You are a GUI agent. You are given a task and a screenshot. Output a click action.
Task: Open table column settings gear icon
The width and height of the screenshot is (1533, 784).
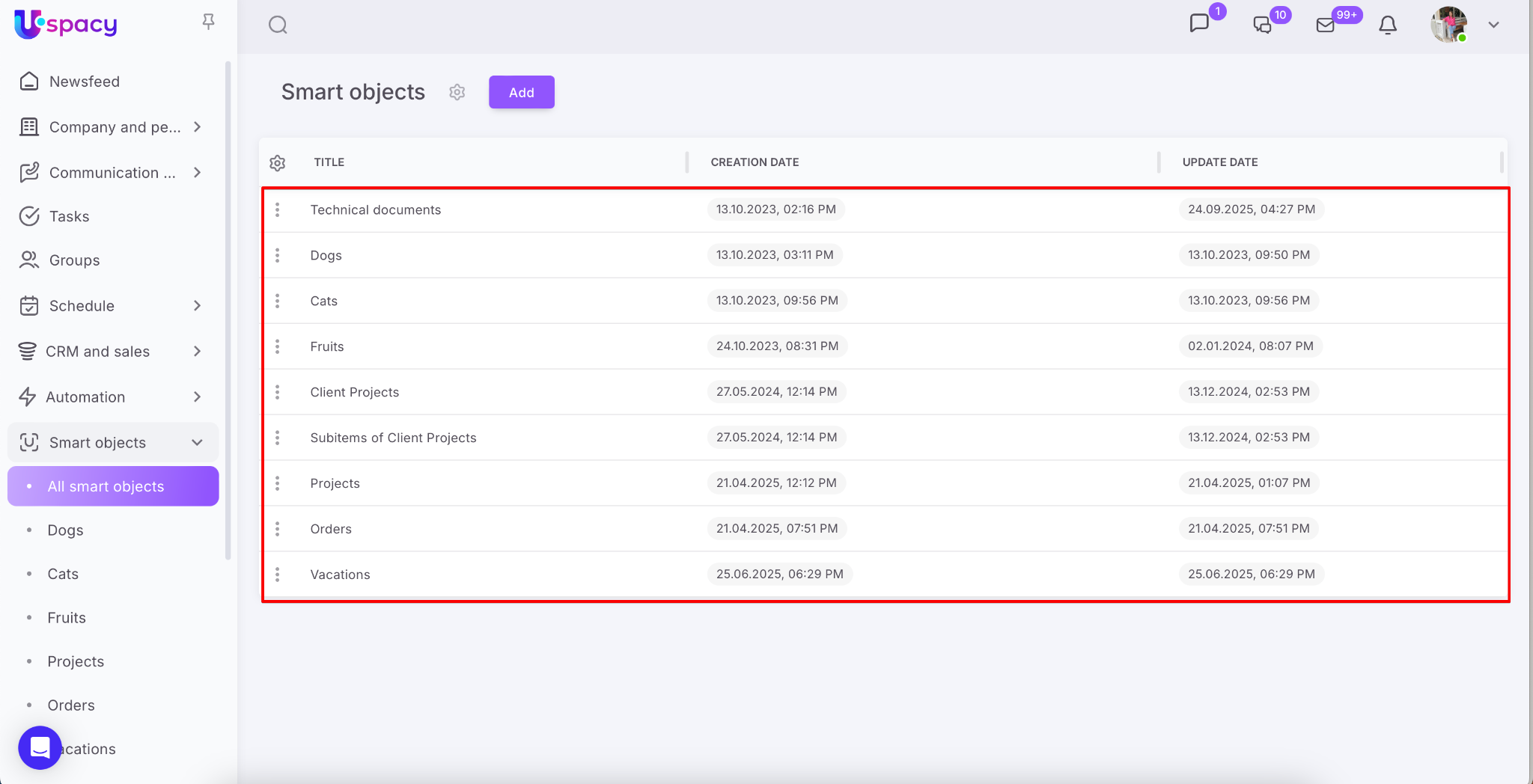click(x=278, y=163)
